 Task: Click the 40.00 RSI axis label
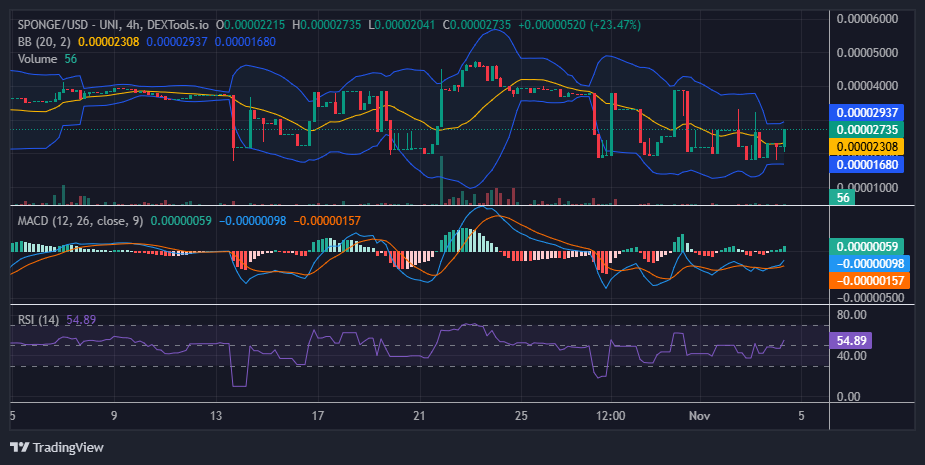851,356
